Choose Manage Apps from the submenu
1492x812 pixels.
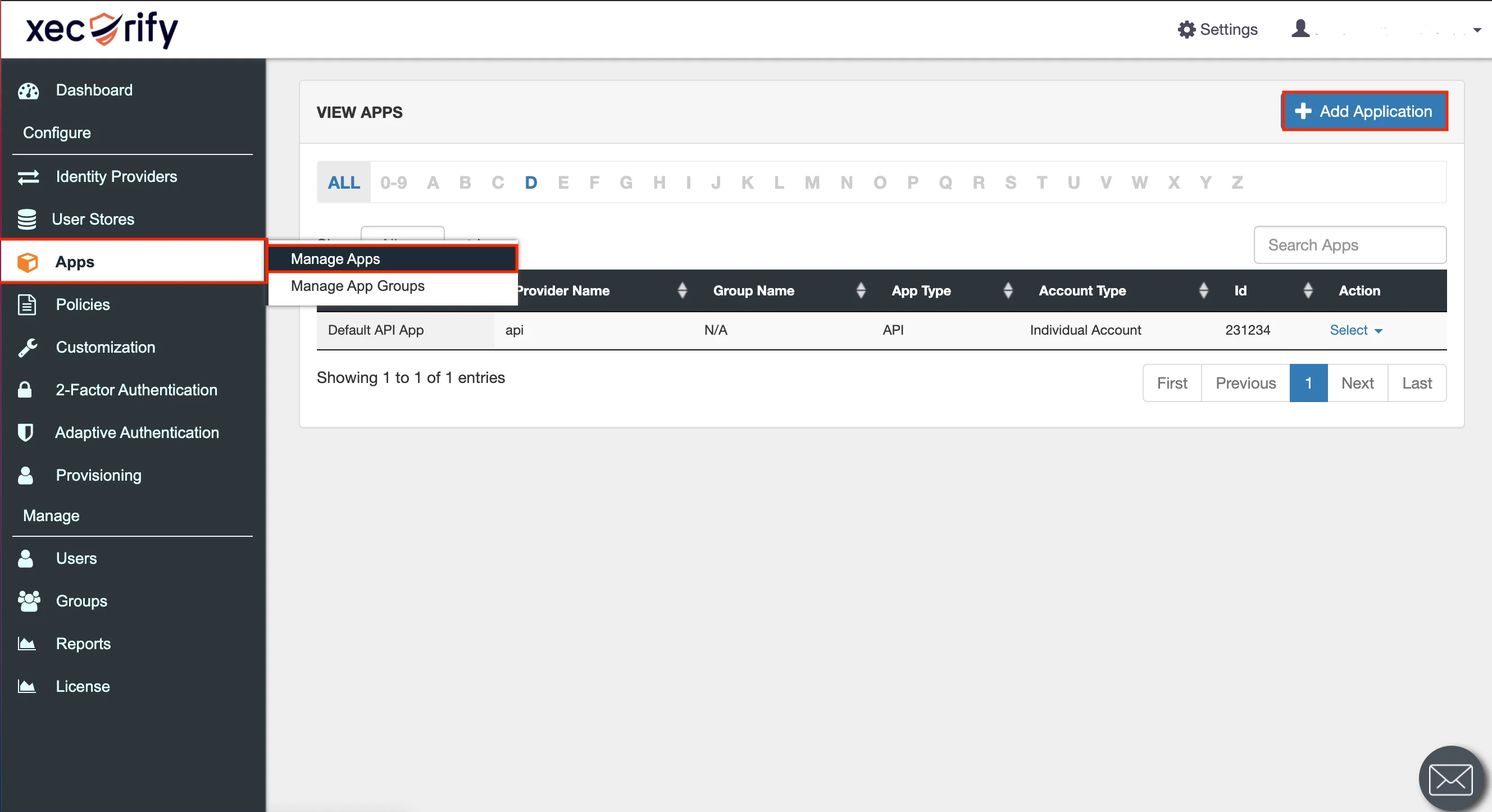click(392, 259)
